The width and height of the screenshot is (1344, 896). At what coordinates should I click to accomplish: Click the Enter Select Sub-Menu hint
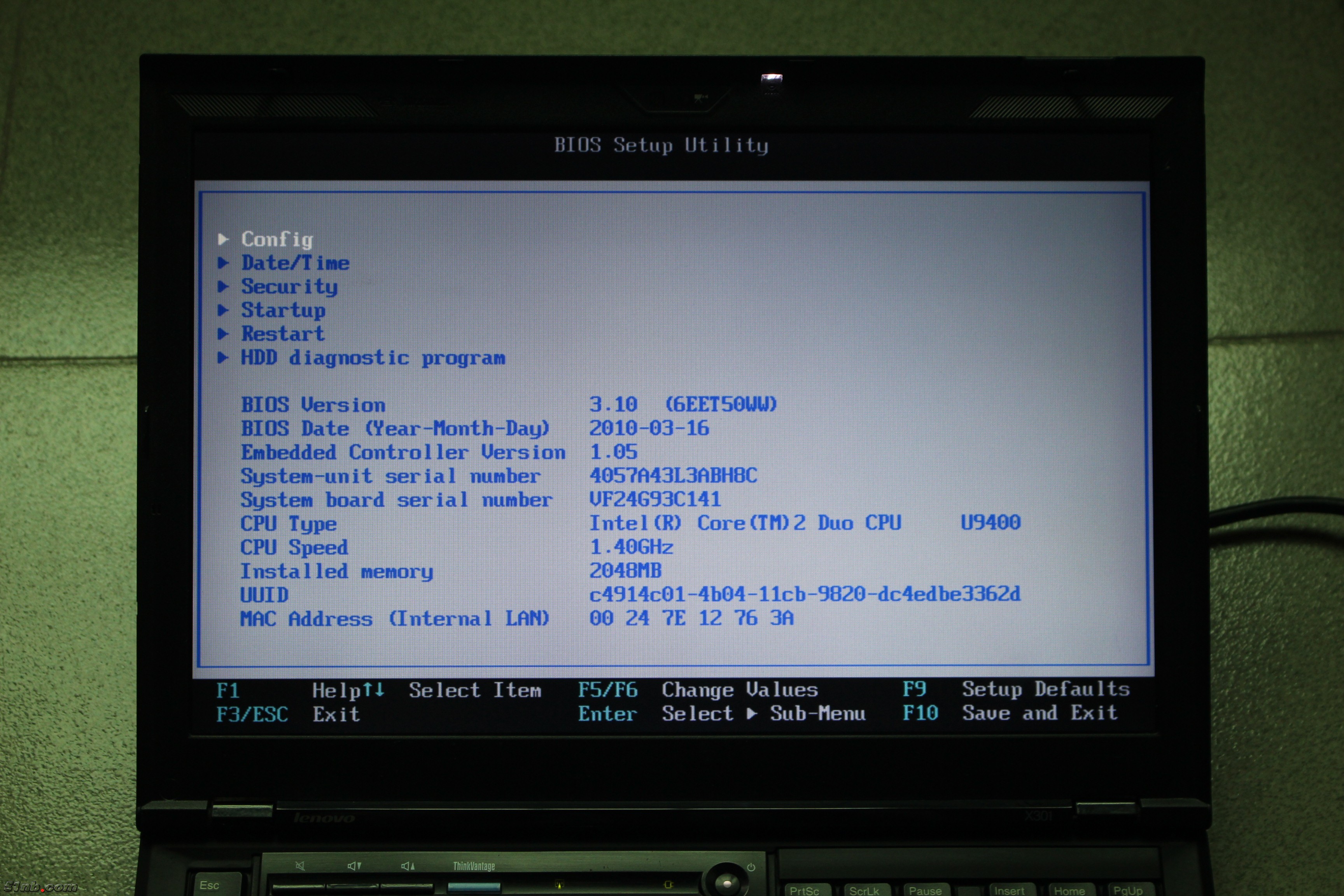pyautogui.click(x=722, y=714)
